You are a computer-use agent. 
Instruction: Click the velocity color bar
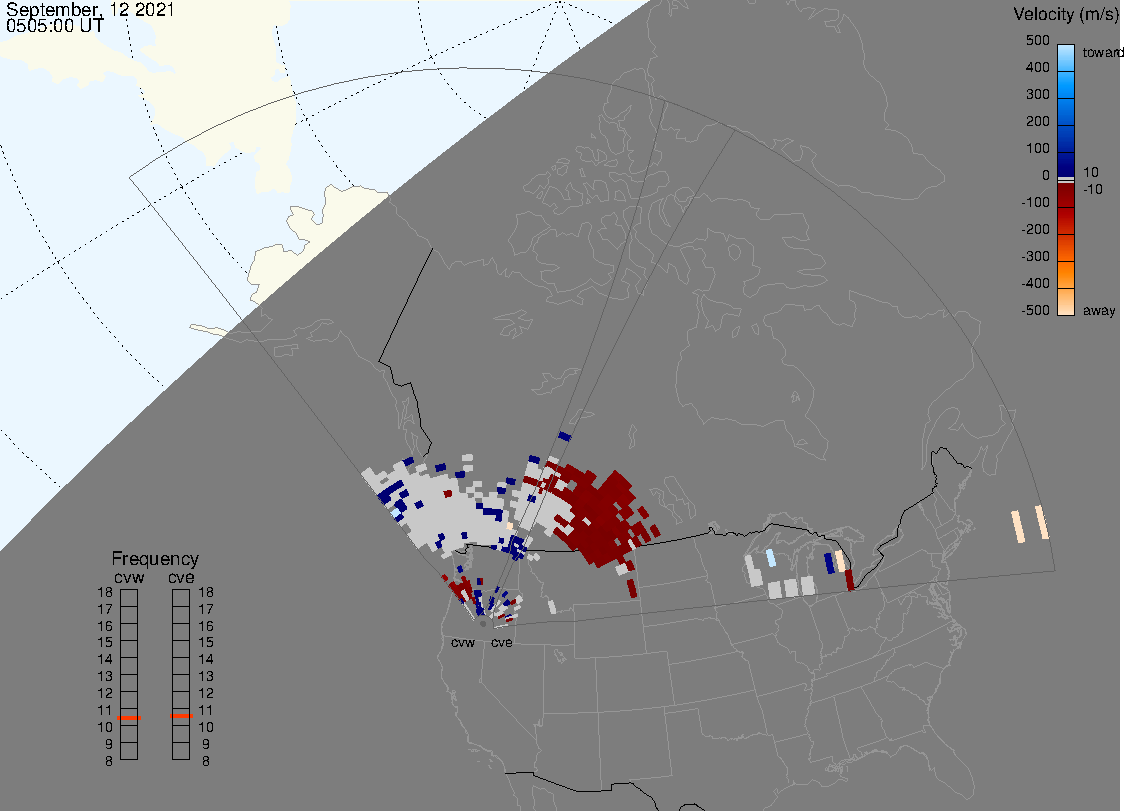[x=1066, y=180]
